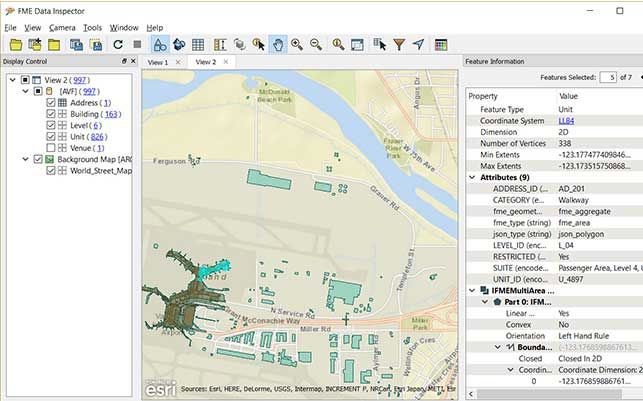Float the Display Control panel

(124, 61)
